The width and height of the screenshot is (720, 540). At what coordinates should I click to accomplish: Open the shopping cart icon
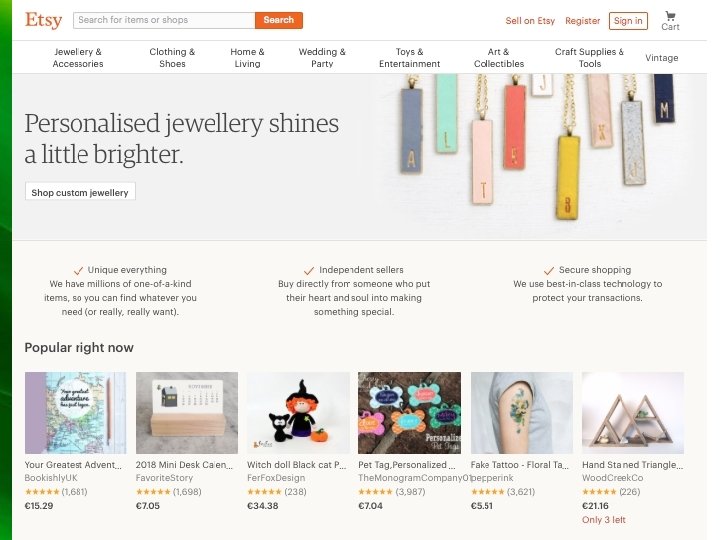pos(669,17)
